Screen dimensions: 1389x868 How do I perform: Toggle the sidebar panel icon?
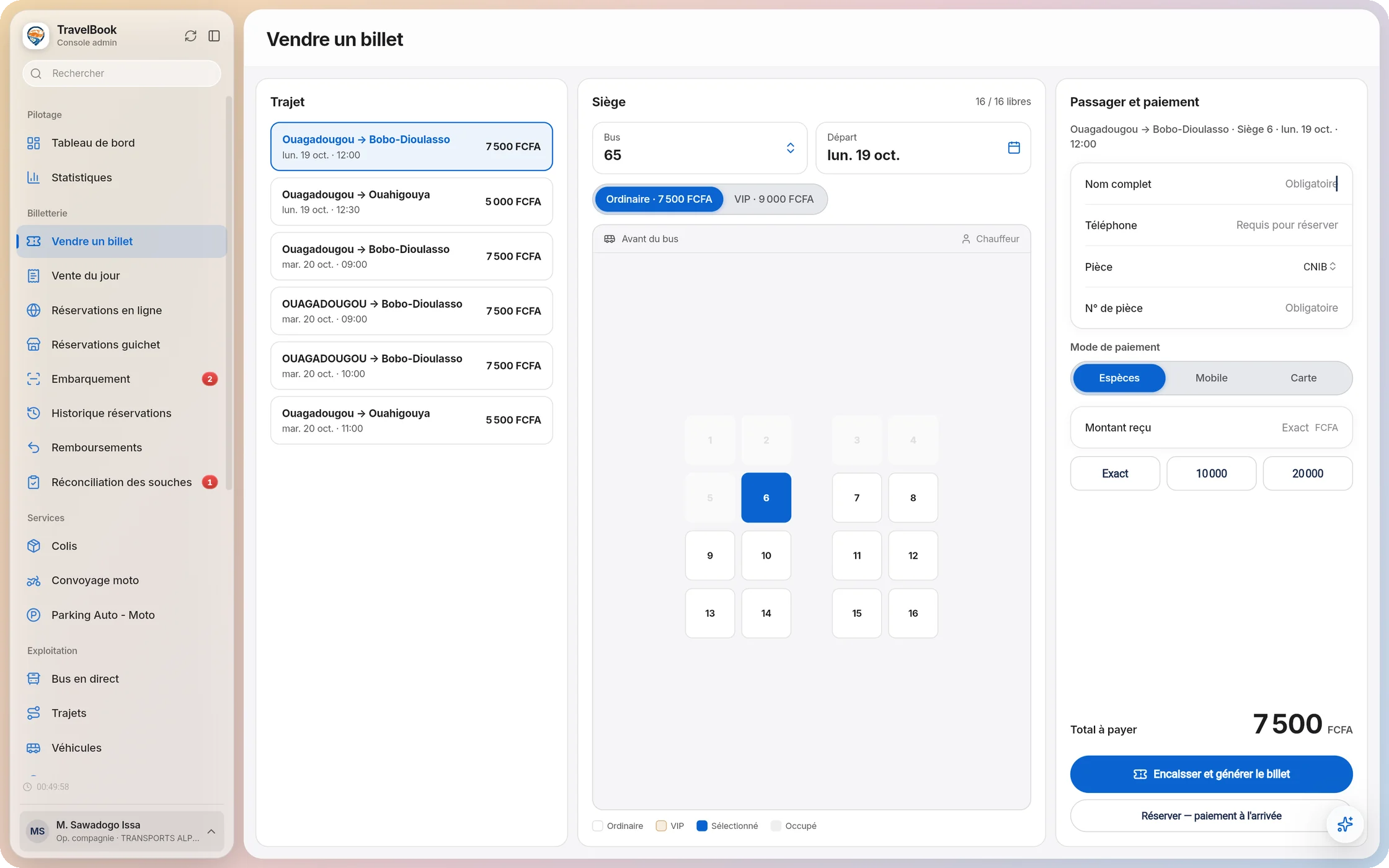click(214, 36)
